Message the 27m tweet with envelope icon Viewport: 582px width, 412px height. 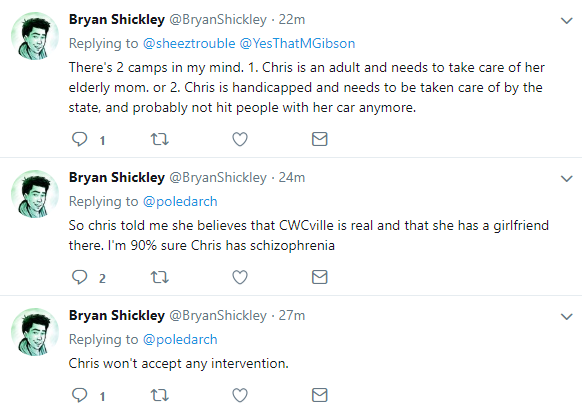320,395
